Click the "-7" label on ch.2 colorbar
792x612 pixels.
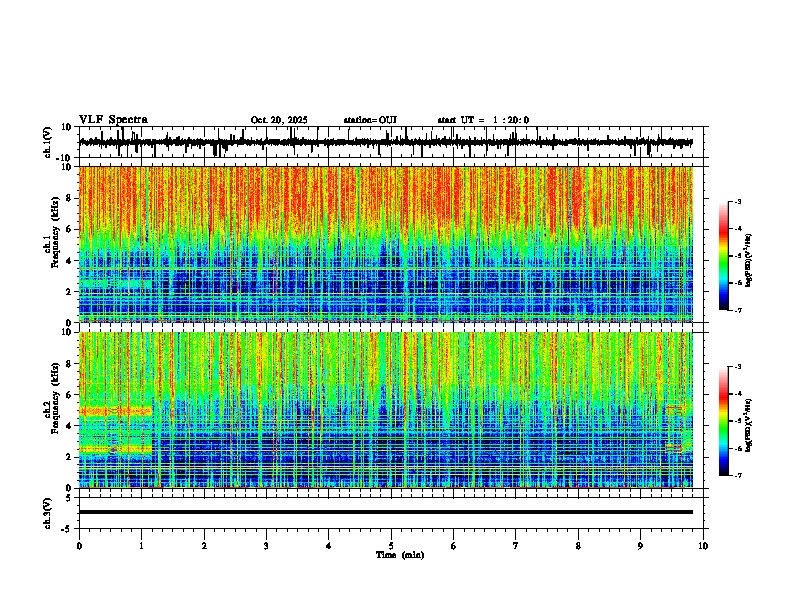tap(737, 475)
